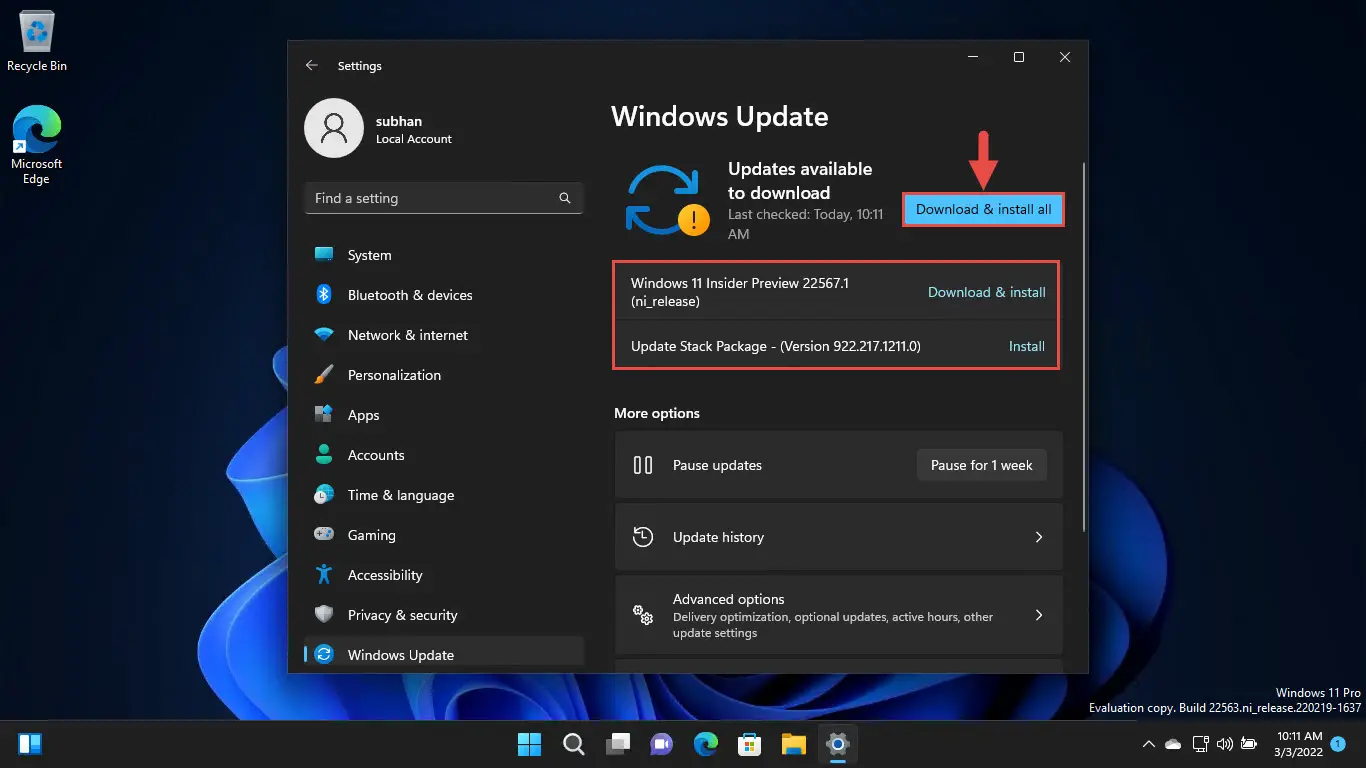Open the notification count badge
Image resolution: width=1366 pixels, height=768 pixels.
point(1338,744)
